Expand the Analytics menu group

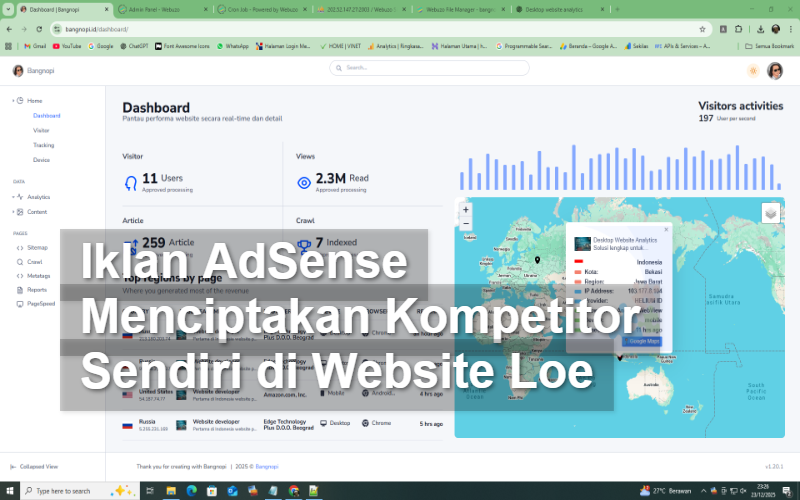[x=38, y=197]
